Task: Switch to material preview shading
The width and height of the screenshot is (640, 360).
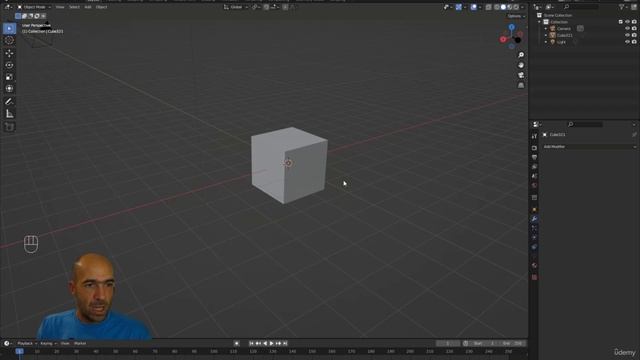Action: (x=510, y=7)
